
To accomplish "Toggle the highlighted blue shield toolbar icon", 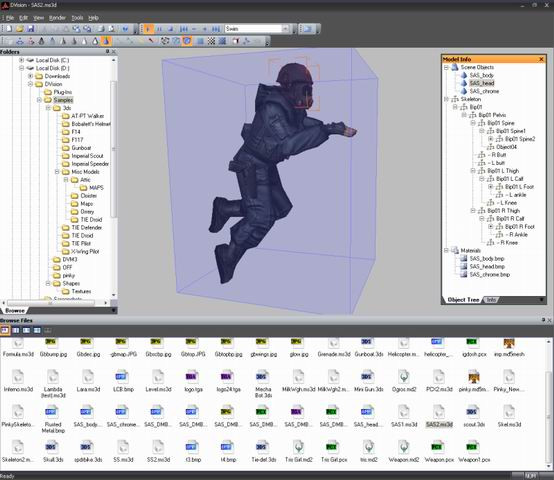I will pos(187,41).
